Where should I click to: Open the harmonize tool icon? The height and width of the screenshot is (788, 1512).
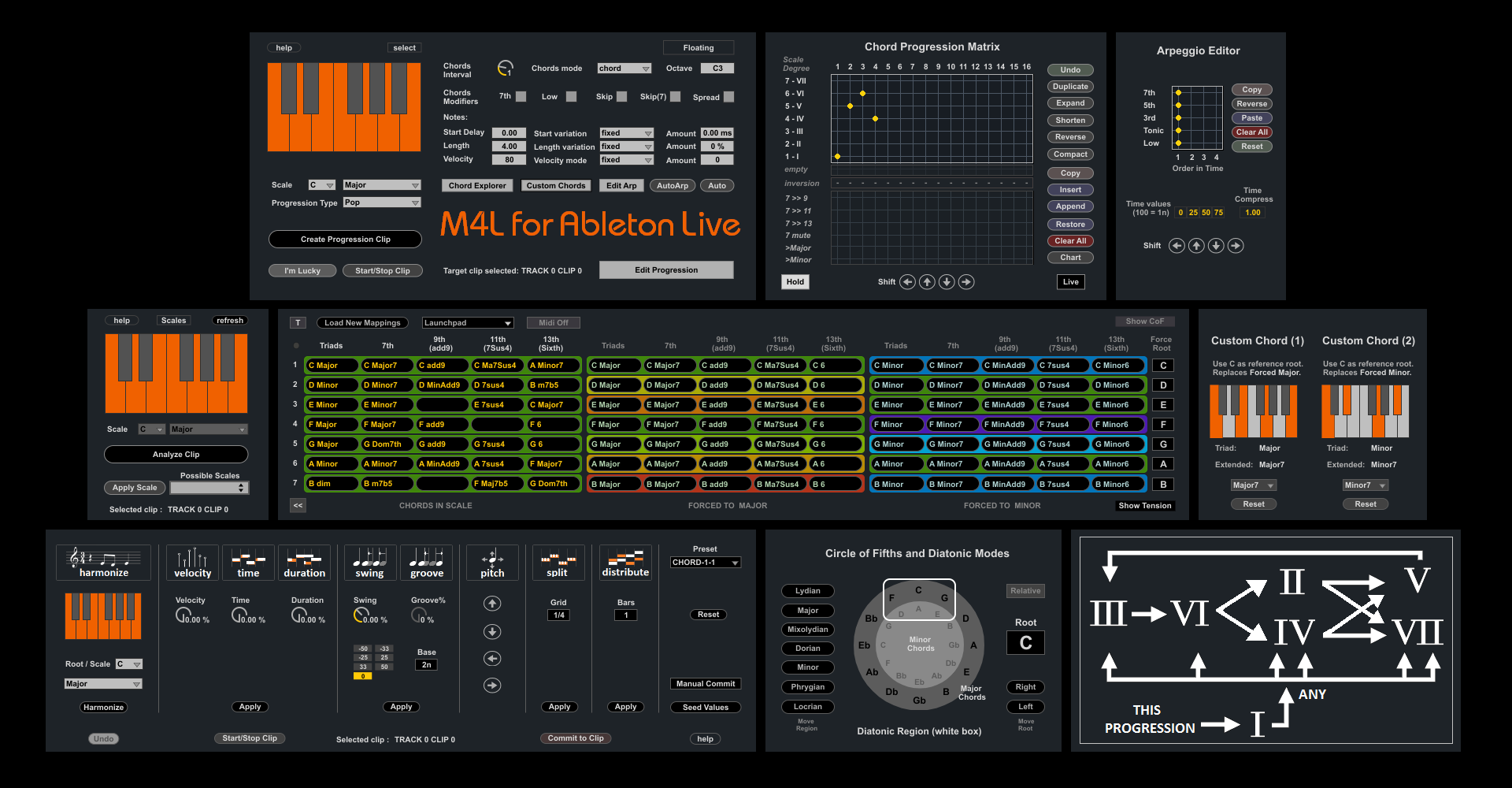[x=103, y=563]
